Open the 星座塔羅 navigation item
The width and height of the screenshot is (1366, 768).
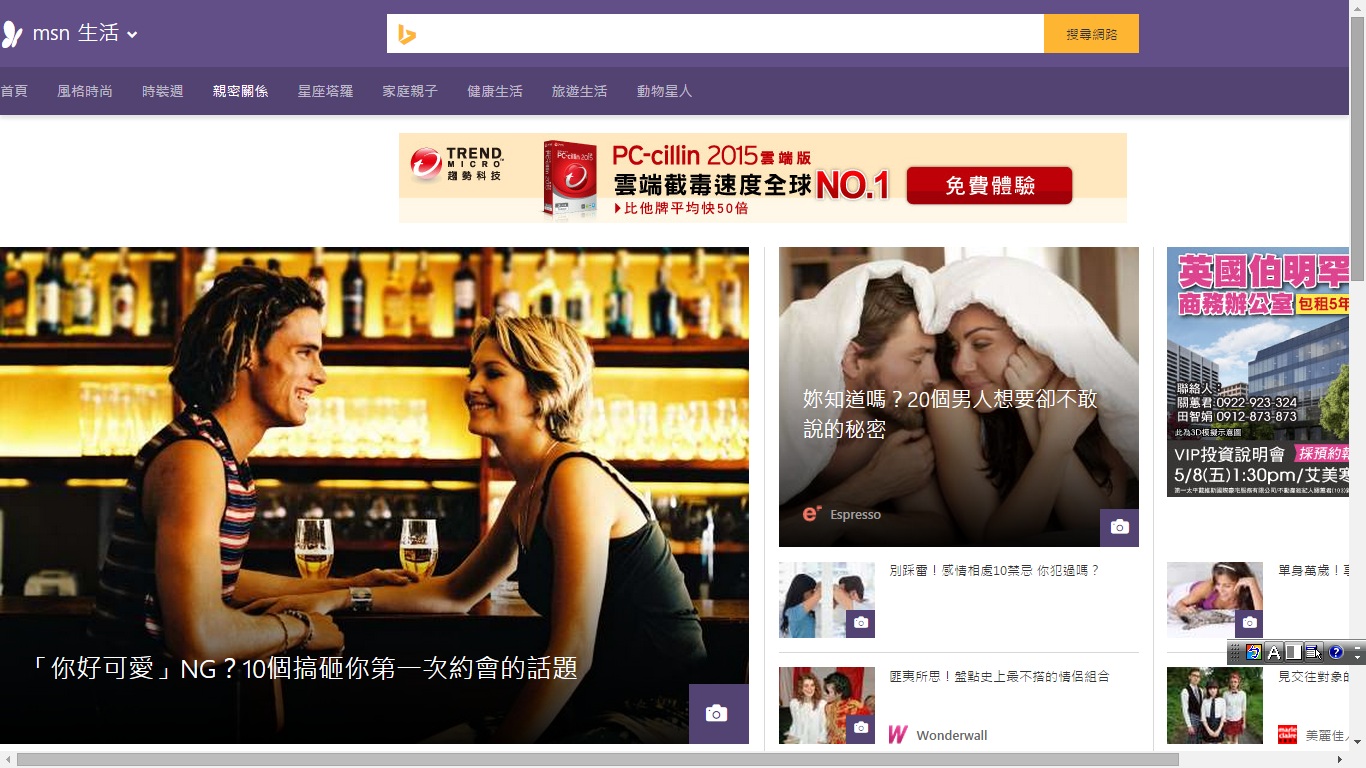click(x=325, y=91)
